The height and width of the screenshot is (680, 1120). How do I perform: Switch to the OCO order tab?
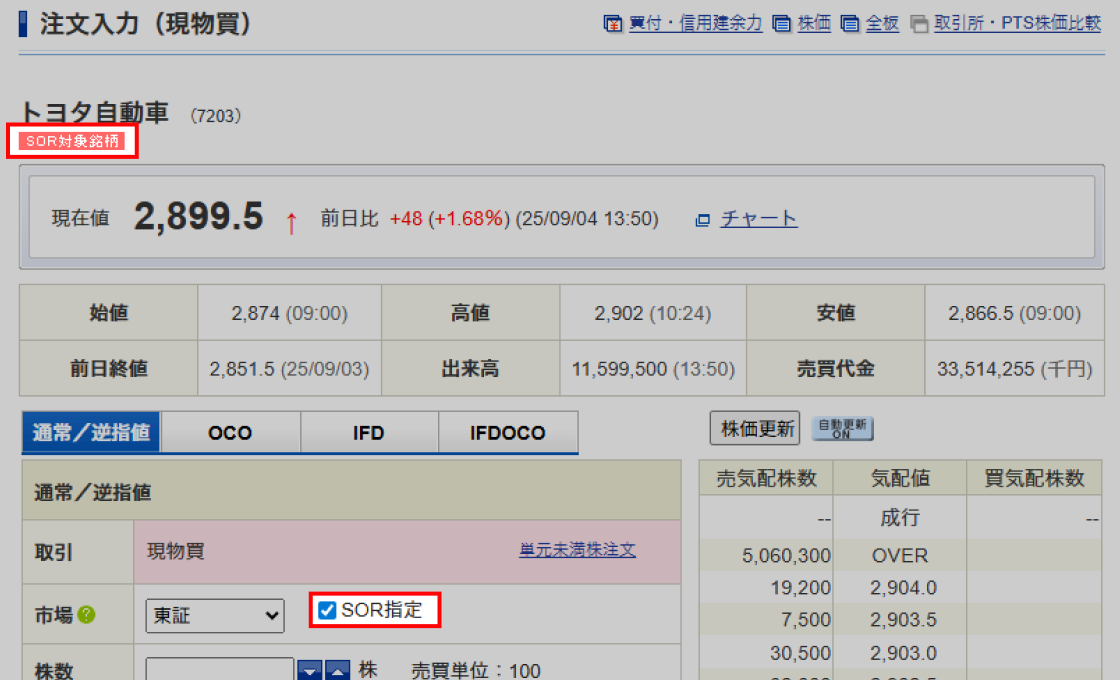pyautogui.click(x=230, y=433)
